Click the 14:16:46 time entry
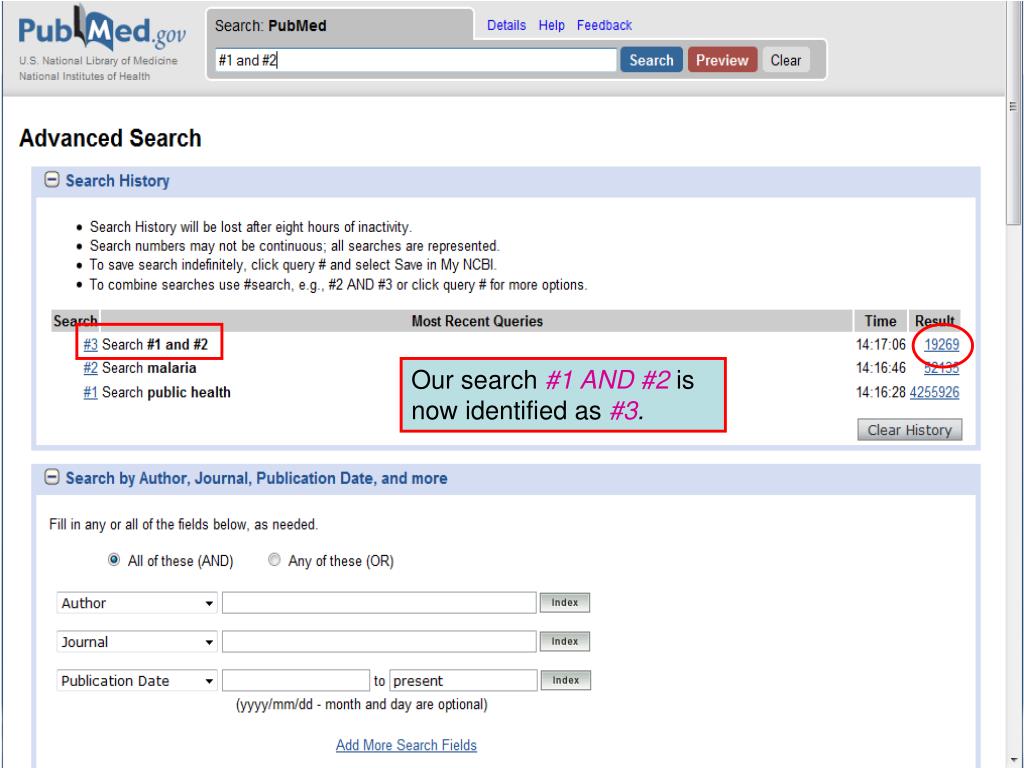Image resolution: width=1024 pixels, height=768 pixels. [880, 368]
